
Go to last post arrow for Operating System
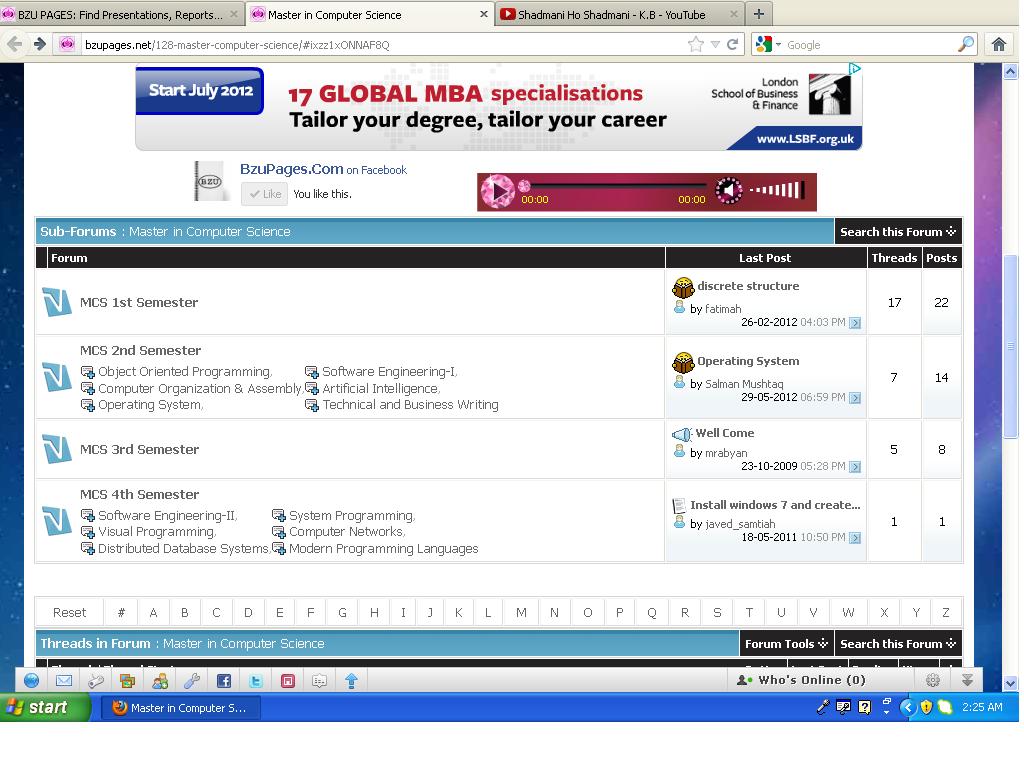pyautogui.click(x=855, y=398)
